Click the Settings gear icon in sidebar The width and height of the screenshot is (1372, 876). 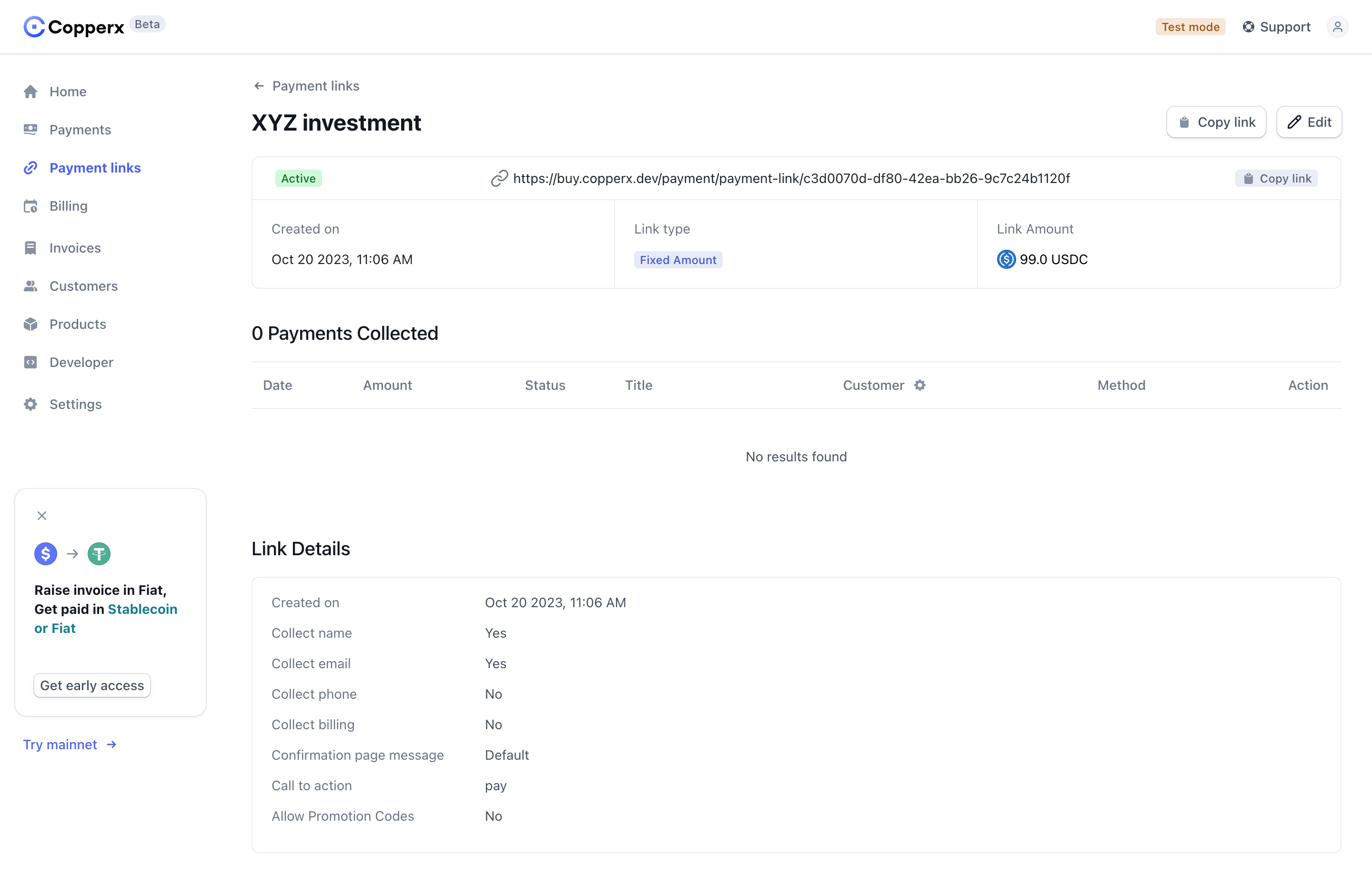click(x=31, y=404)
